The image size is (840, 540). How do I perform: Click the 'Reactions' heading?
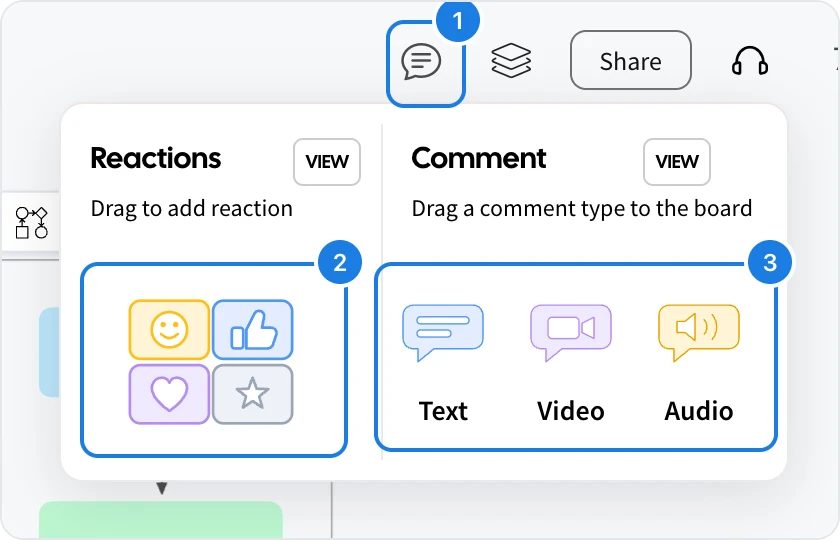click(155, 158)
